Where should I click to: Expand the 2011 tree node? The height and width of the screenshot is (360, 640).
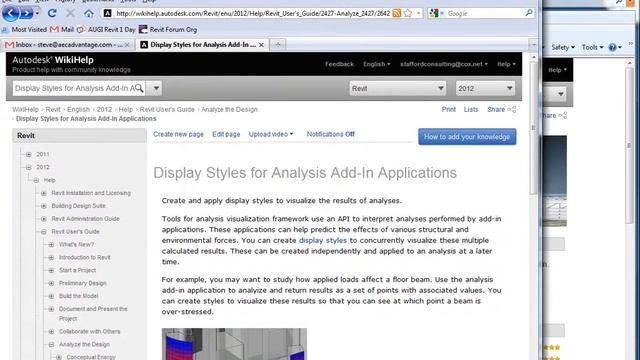[29, 154]
